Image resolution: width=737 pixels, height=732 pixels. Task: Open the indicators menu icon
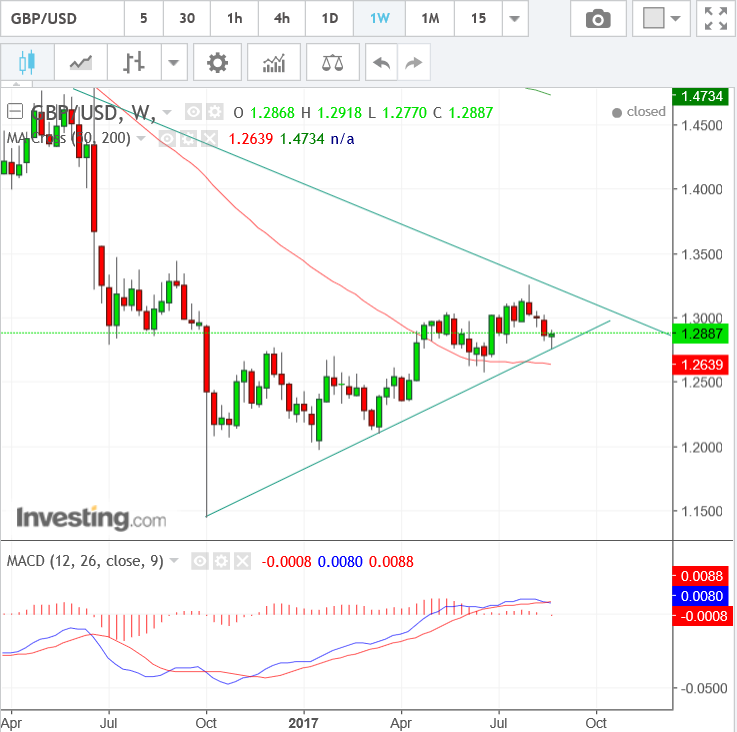pyautogui.click(x=274, y=62)
